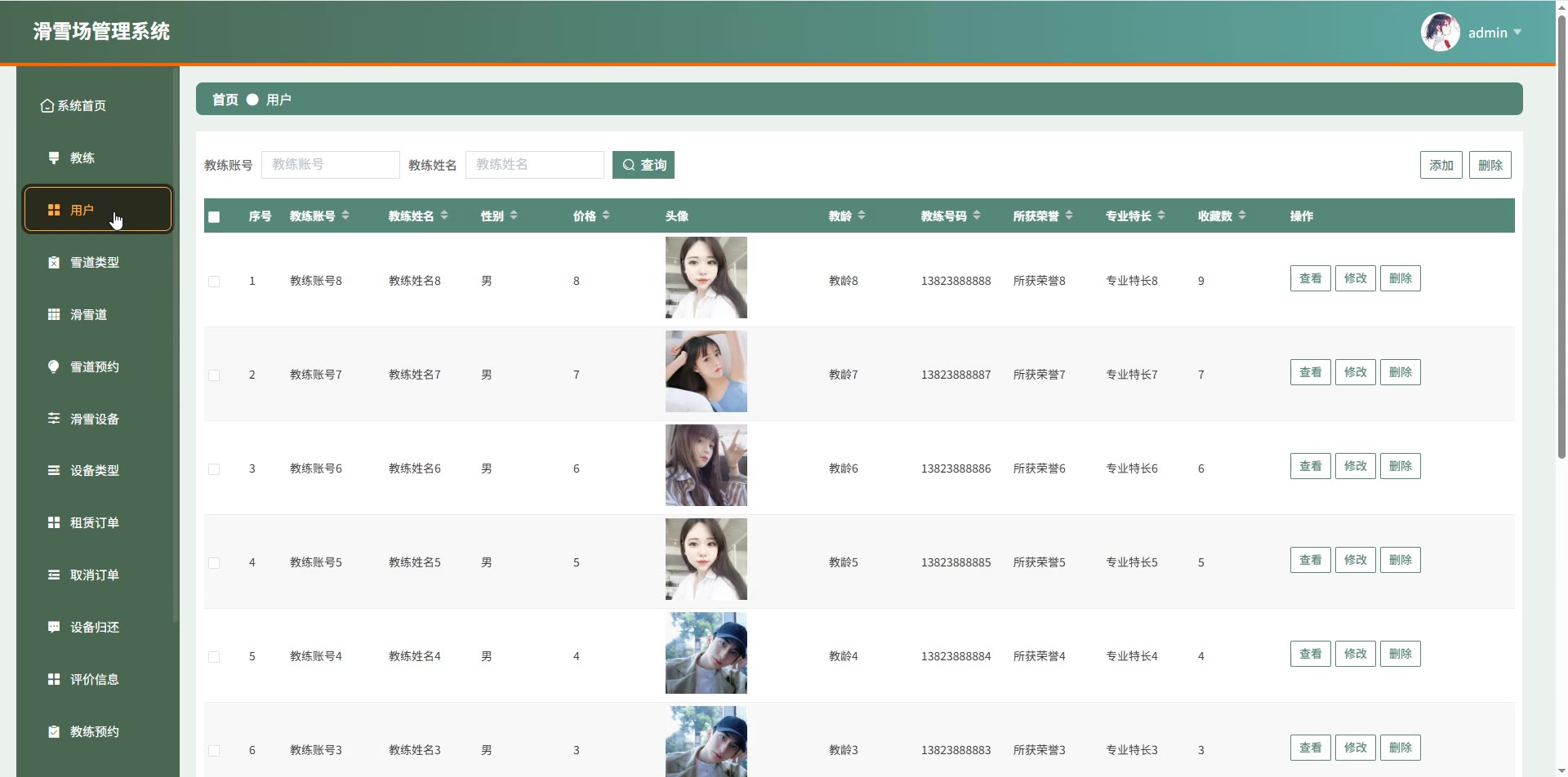Check the row for 教练账号5
Screen dimensions: 1568x777
tap(214, 563)
